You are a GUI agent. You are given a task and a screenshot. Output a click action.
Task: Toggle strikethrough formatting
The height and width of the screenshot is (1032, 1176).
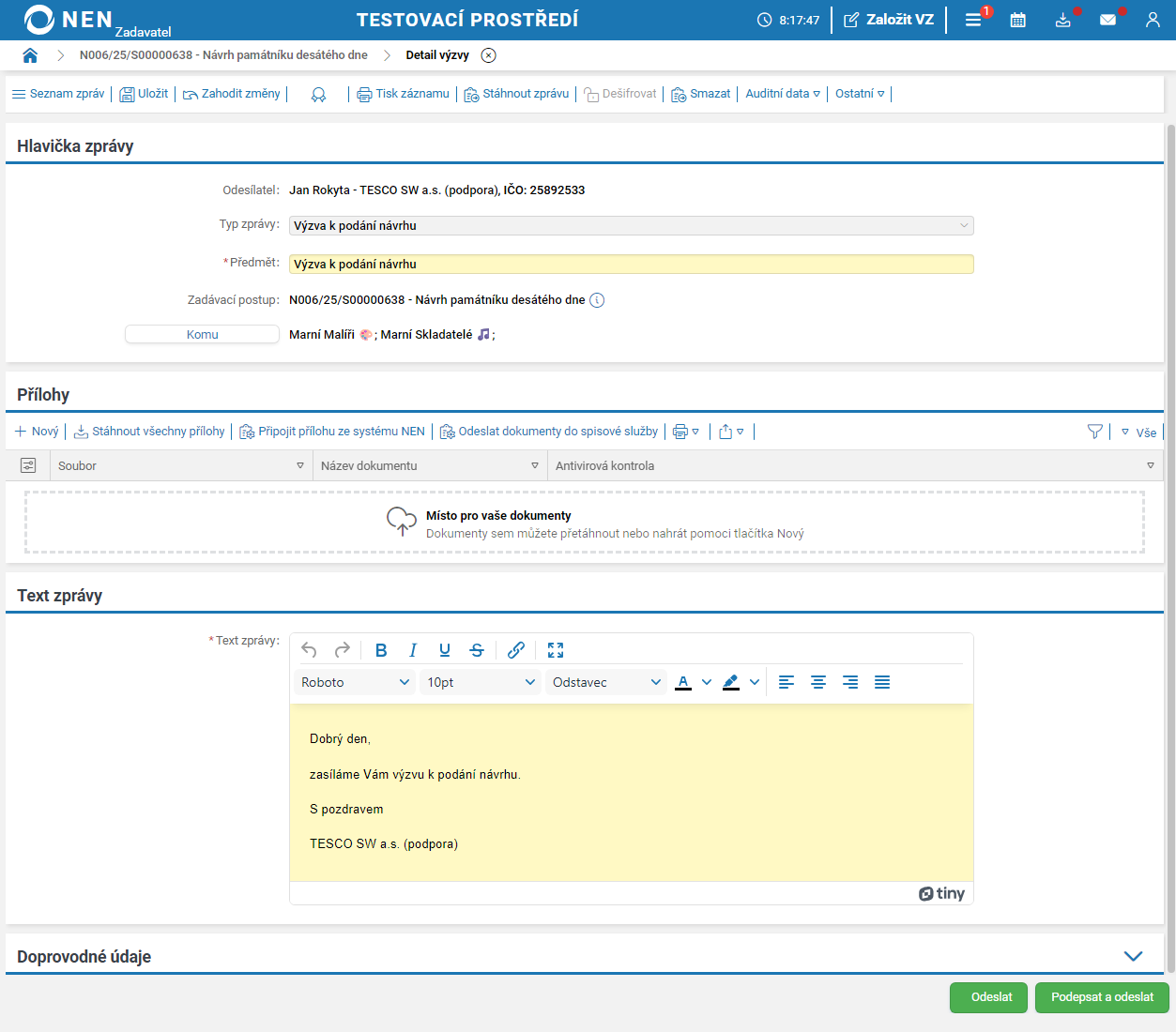(x=477, y=650)
